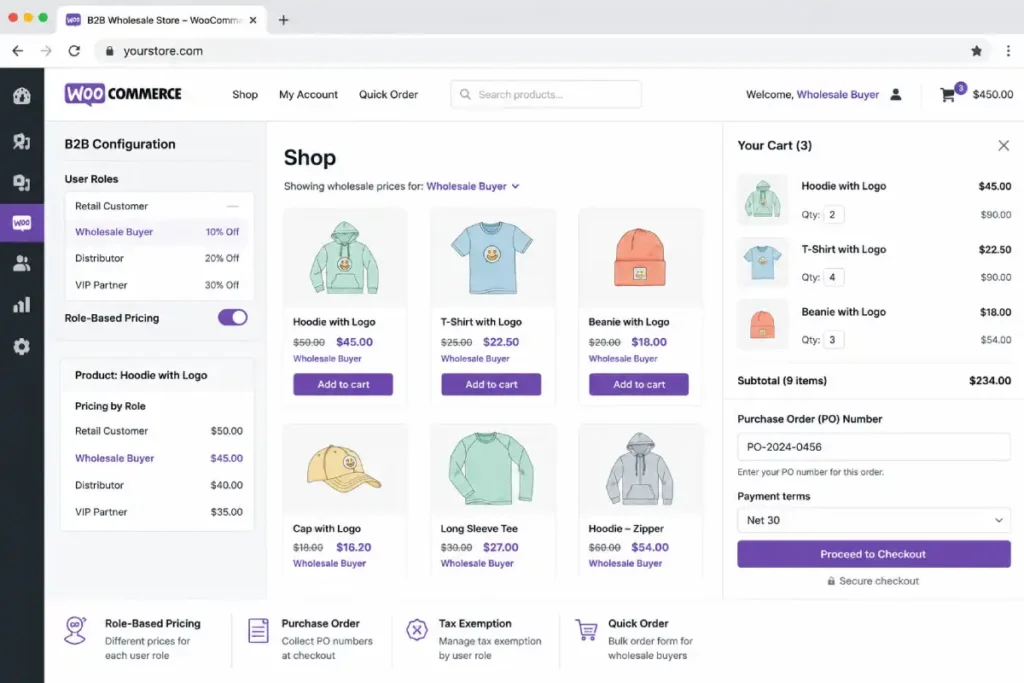Screen dimensions: 1024x683
Task: Click the $450.00 cart total in header
Action: (x=993, y=95)
